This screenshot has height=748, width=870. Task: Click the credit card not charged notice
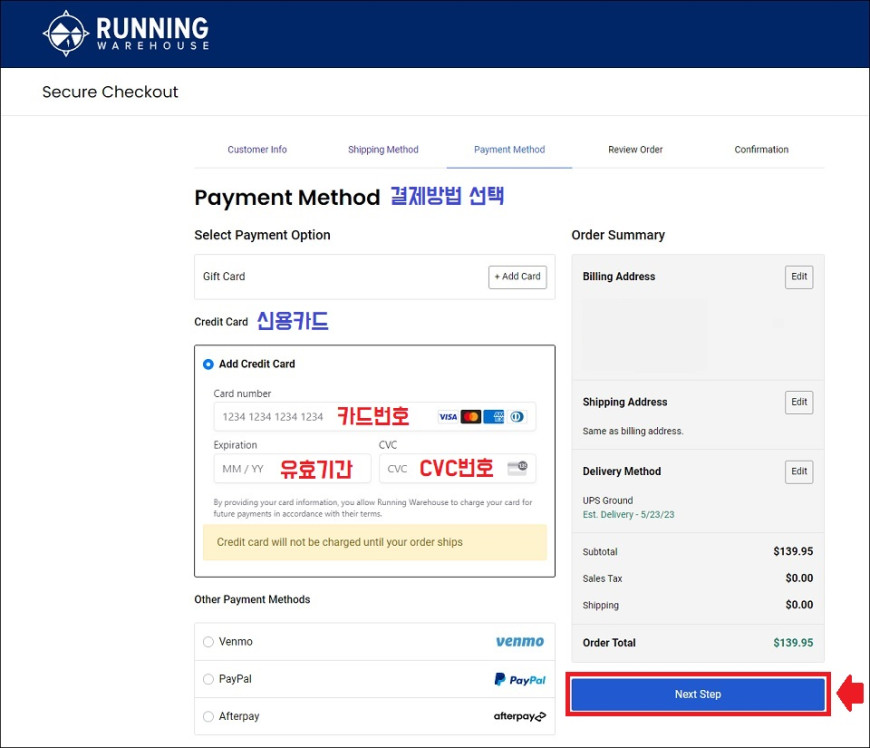[375, 542]
